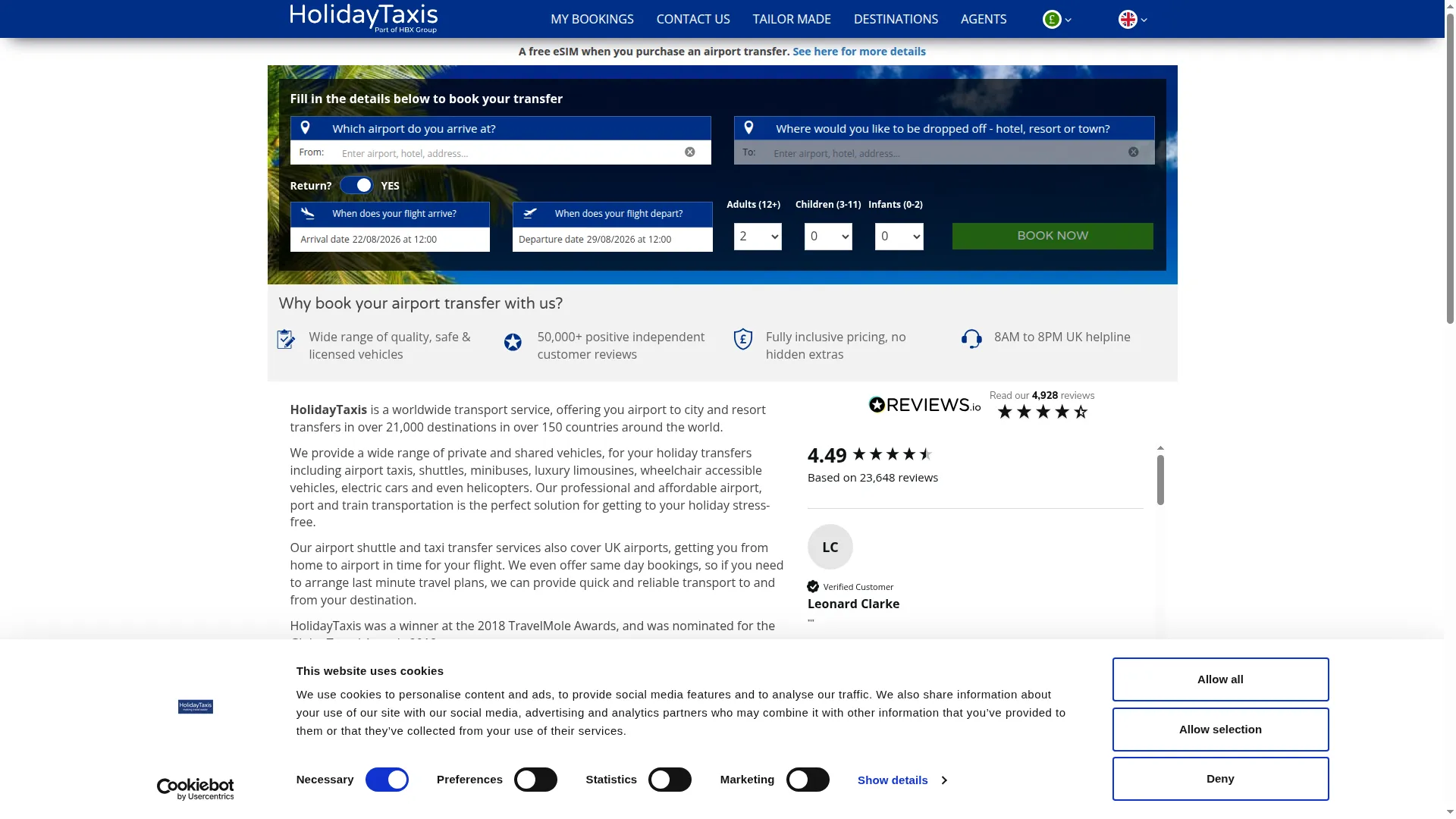Click the licensed vehicles checklist icon
1456x819 pixels.
point(286,339)
